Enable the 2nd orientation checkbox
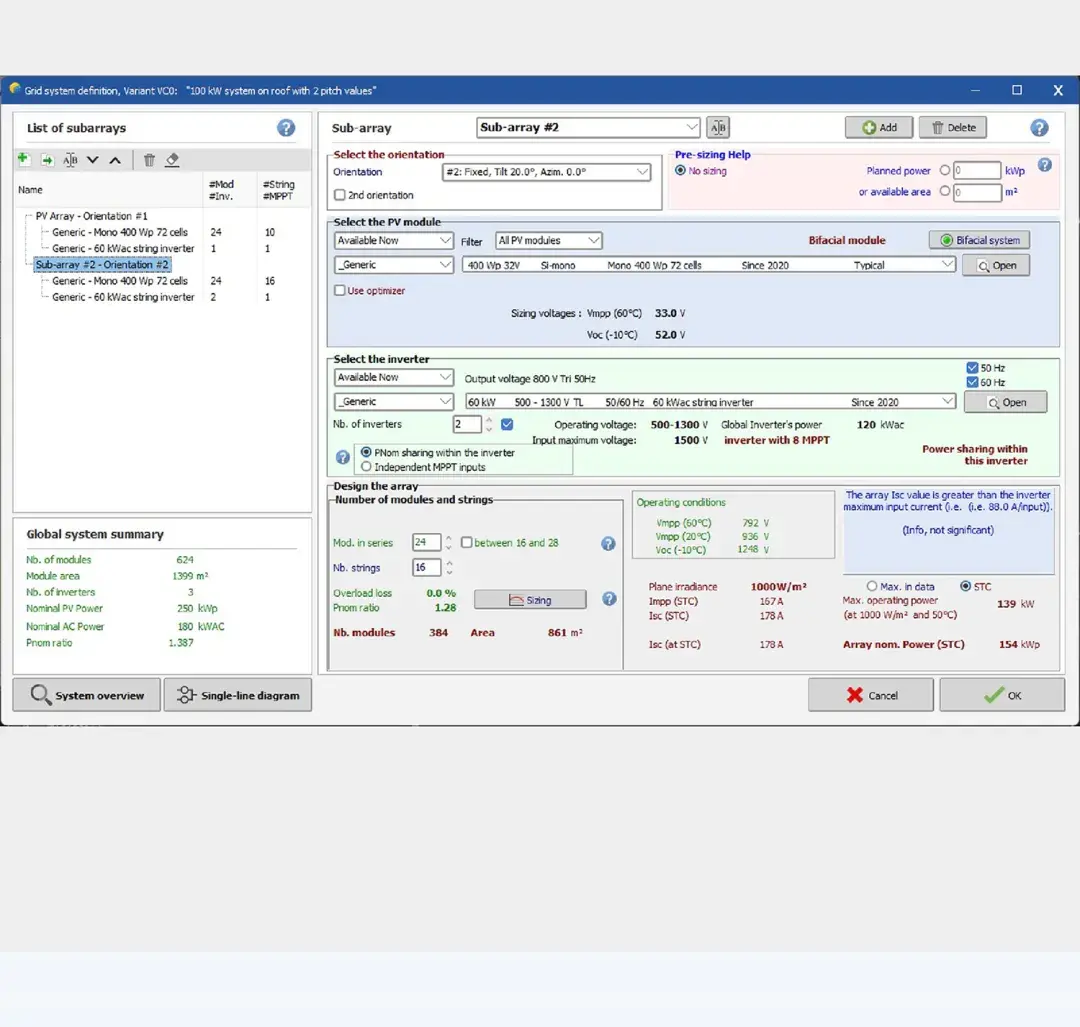 tap(340, 196)
